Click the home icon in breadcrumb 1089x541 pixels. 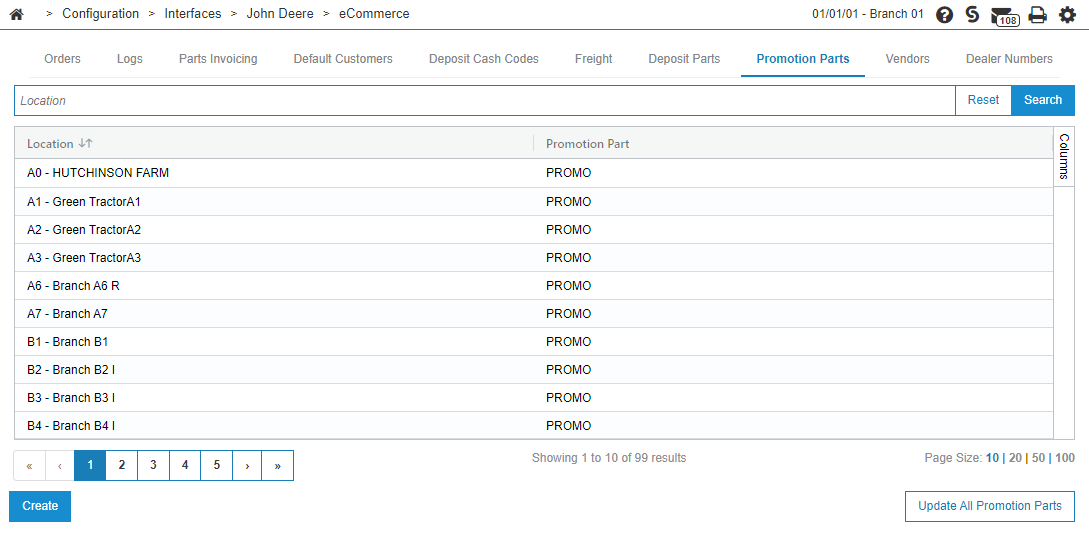tap(16, 14)
